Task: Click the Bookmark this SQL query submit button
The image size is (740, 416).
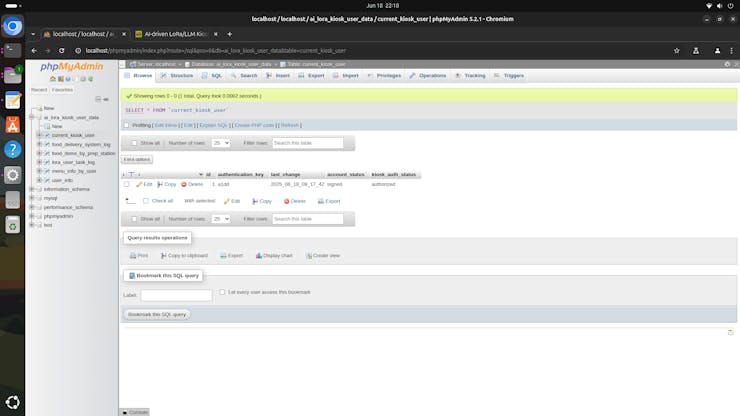Action: (x=157, y=314)
